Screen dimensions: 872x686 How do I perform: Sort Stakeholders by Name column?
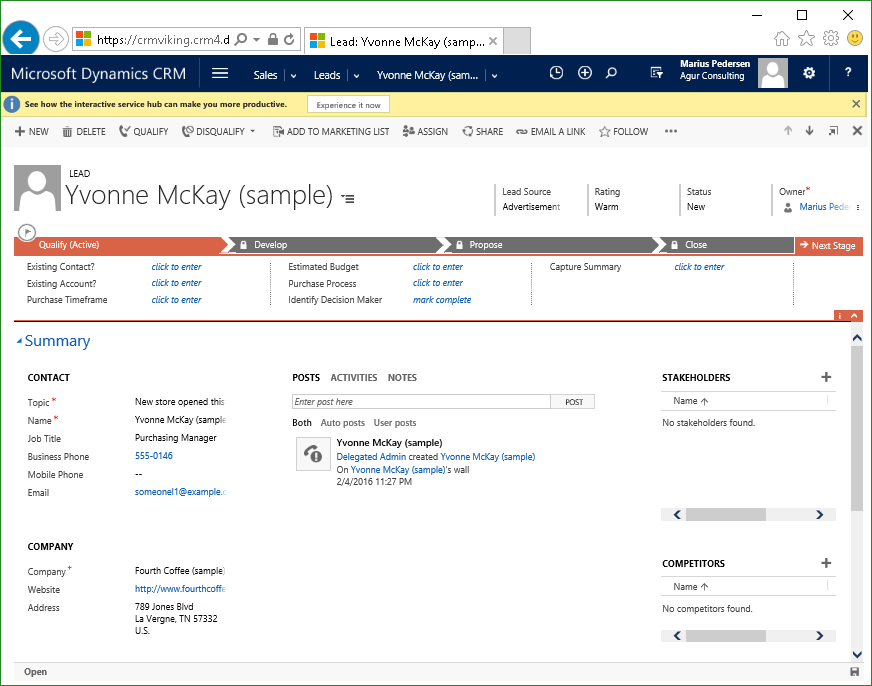(691, 401)
